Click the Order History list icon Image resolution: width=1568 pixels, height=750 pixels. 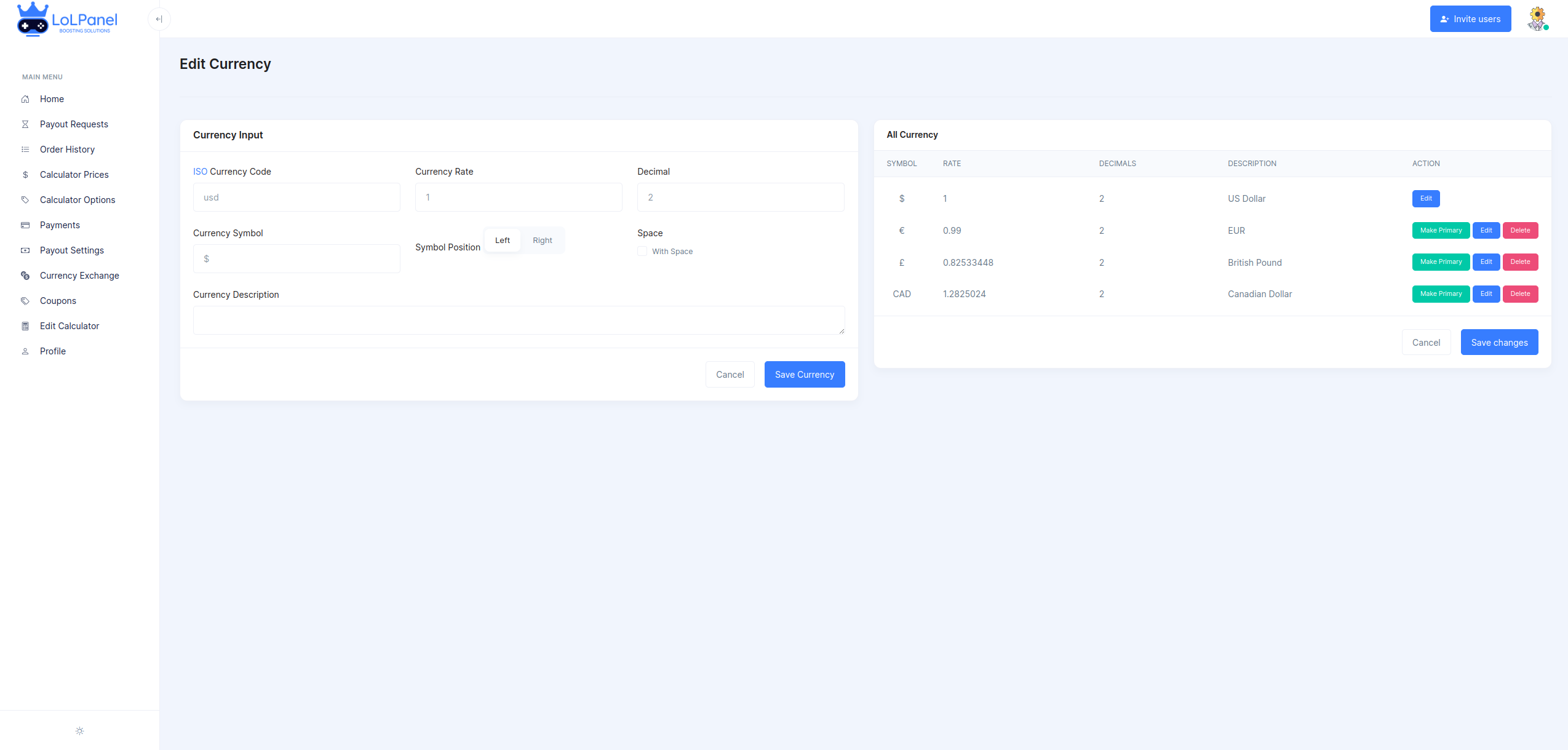tap(25, 150)
